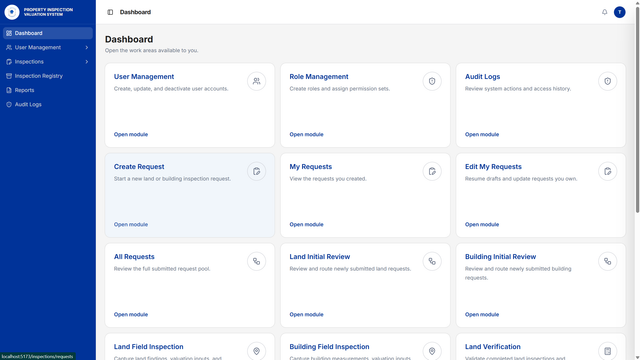
Task: Toggle the sidebar panel icon
Action: (110, 12)
